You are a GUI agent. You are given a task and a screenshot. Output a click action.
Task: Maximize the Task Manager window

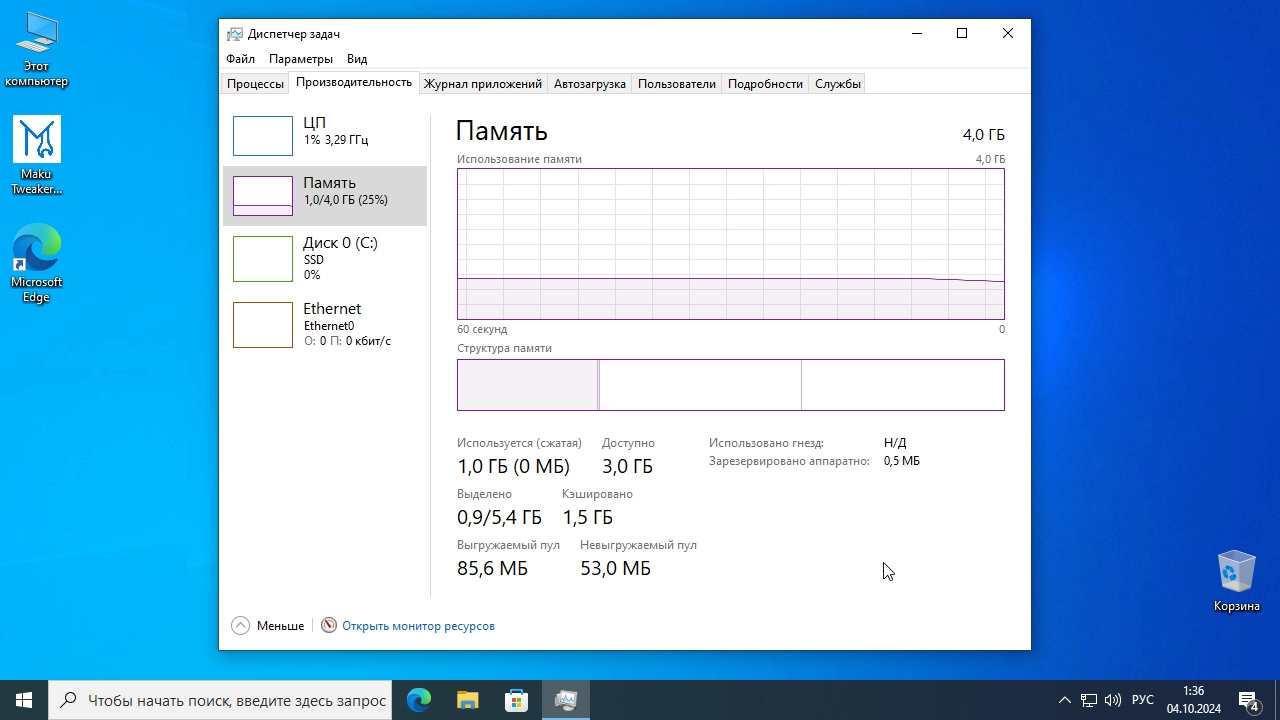click(962, 33)
